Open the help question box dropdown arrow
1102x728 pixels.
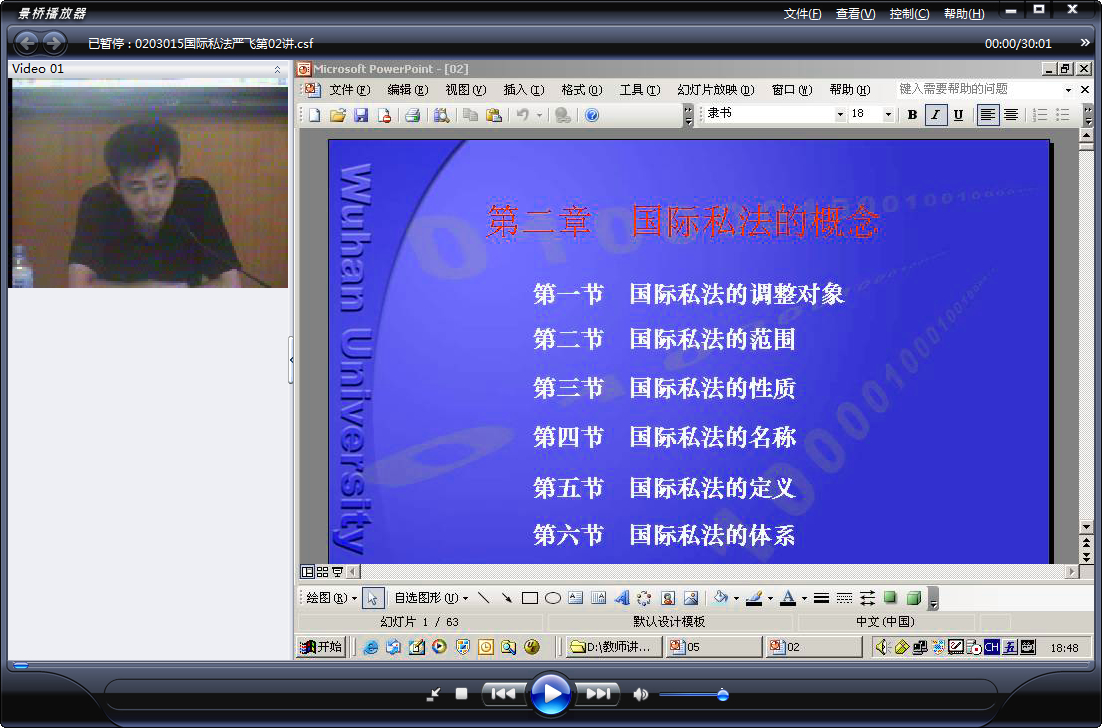click(x=1068, y=90)
